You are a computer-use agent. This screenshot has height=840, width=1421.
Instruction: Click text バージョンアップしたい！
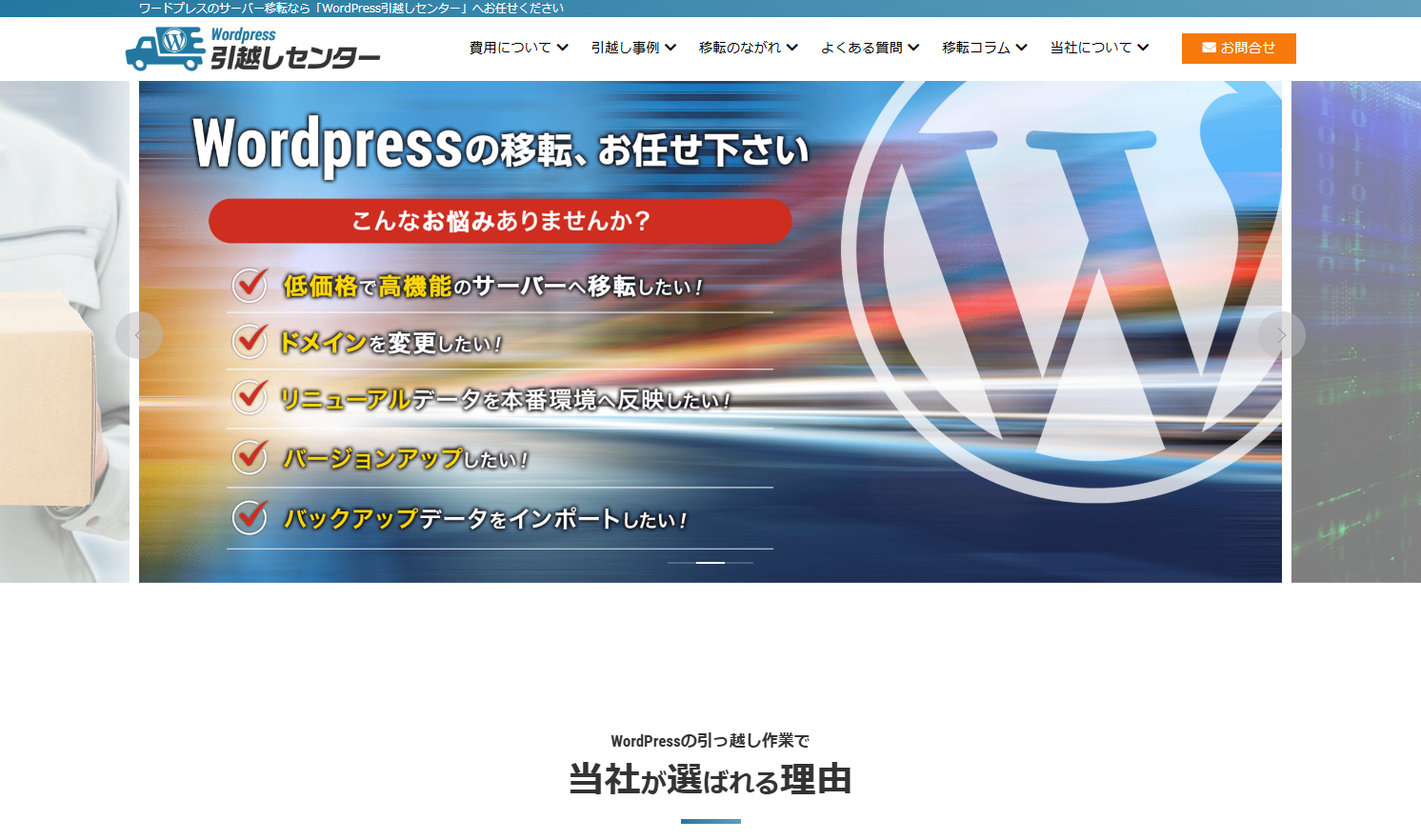406,459
